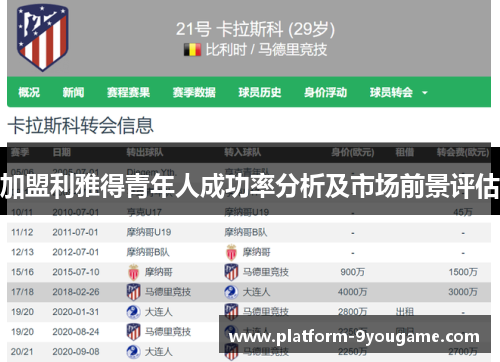Go to the 球员历史 tab

[x=260, y=92]
